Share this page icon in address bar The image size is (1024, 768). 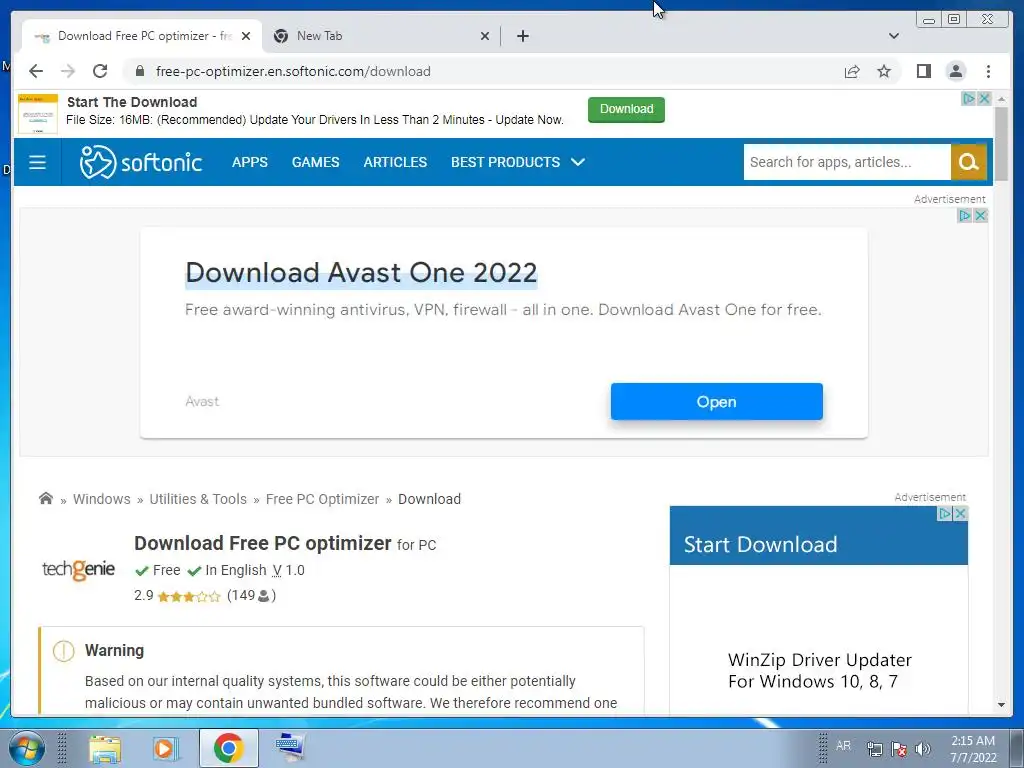(x=852, y=71)
